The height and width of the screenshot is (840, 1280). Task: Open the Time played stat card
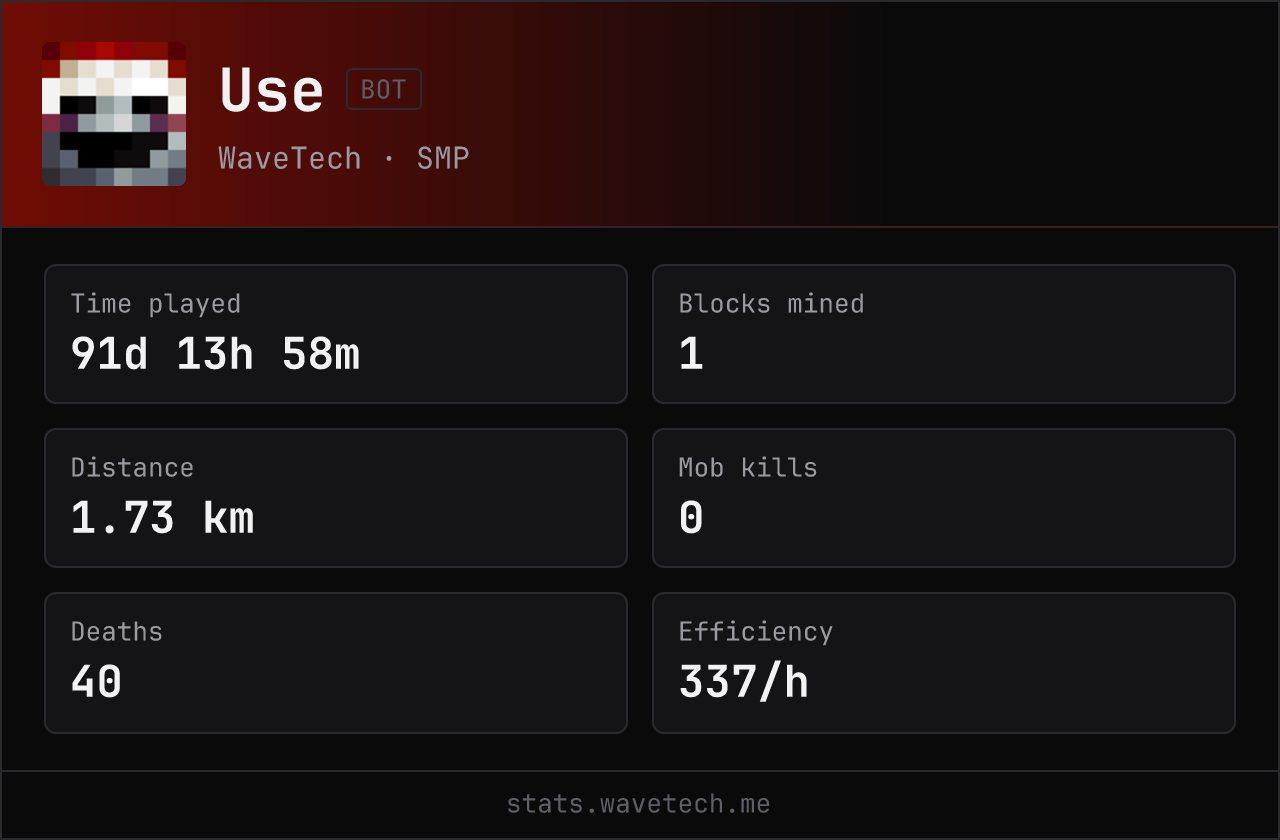(x=336, y=334)
